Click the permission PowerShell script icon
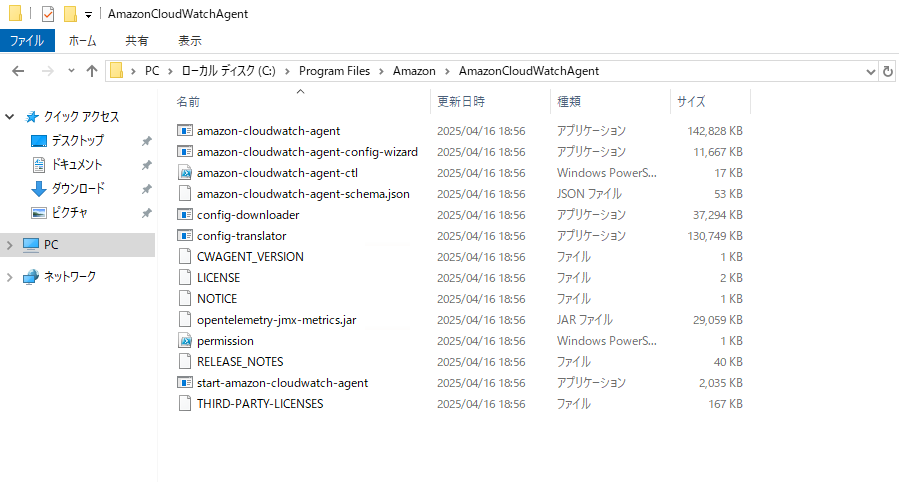 pyautogui.click(x=185, y=340)
